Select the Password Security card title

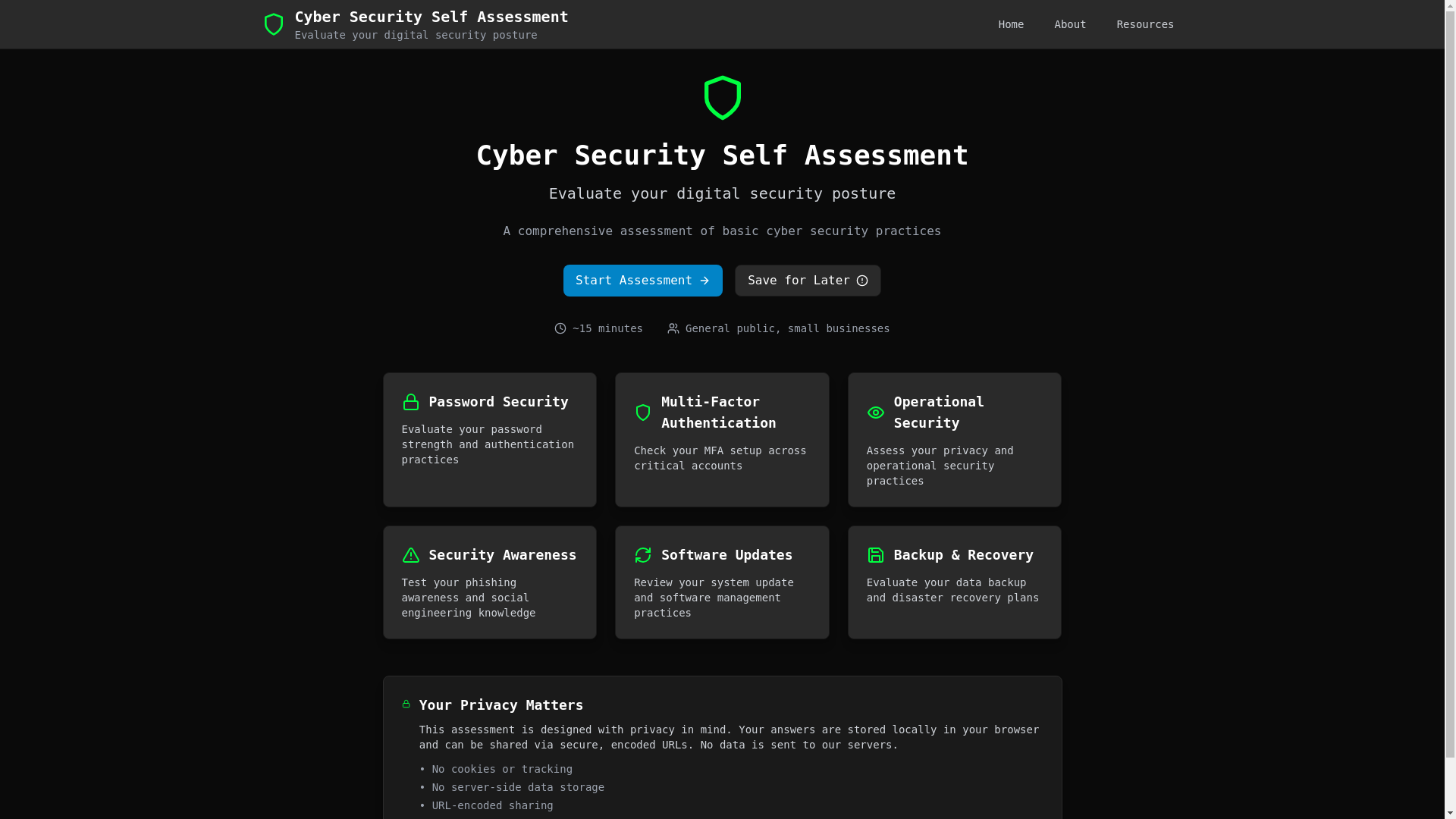(x=498, y=402)
